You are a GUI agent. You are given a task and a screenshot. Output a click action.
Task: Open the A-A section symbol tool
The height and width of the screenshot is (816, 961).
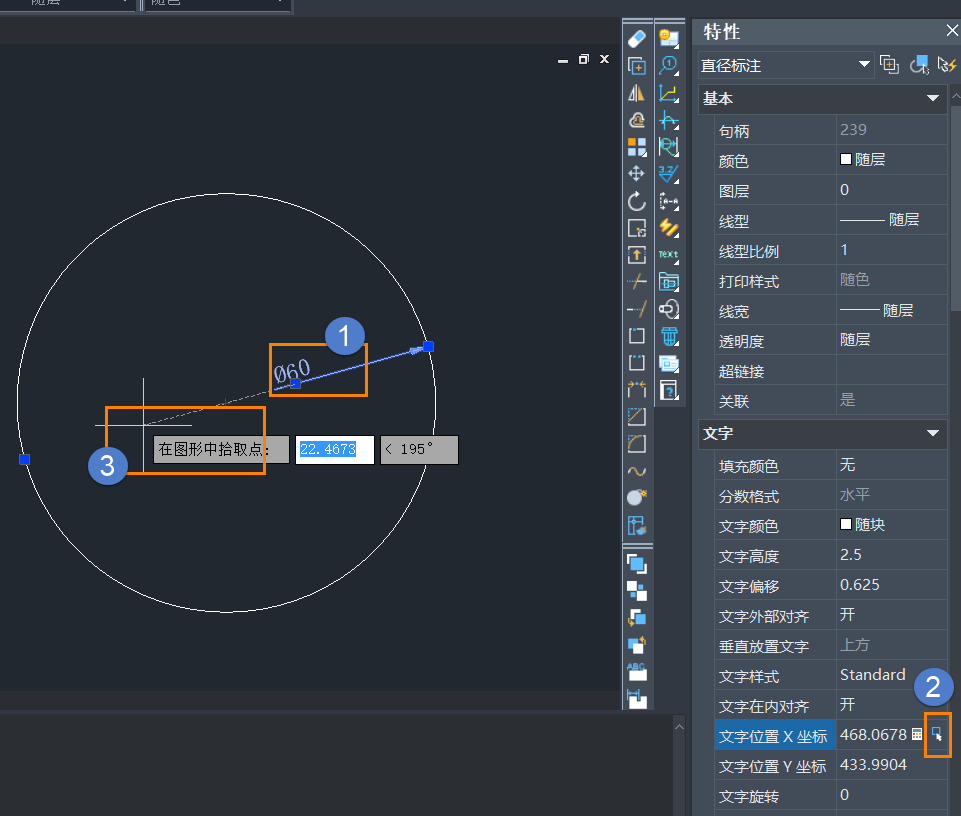(669, 201)
